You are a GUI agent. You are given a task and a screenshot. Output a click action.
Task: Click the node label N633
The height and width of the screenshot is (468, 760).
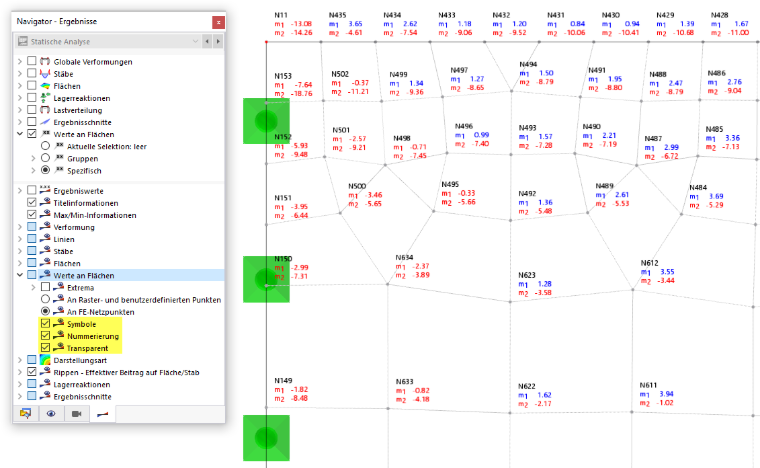click(x=404, y=382)
